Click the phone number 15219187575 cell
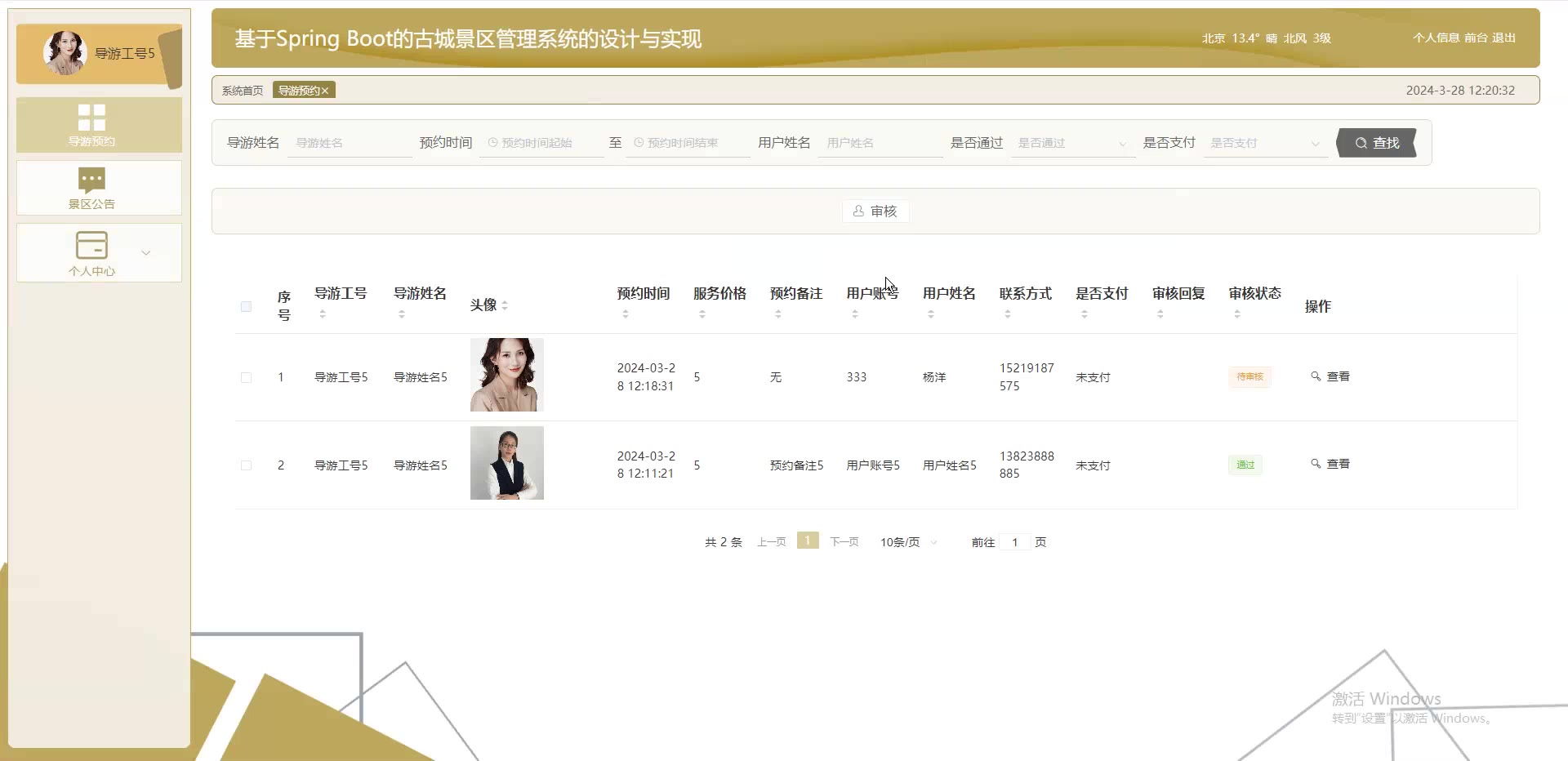The image size is (1568, 761). (1027, 377)
